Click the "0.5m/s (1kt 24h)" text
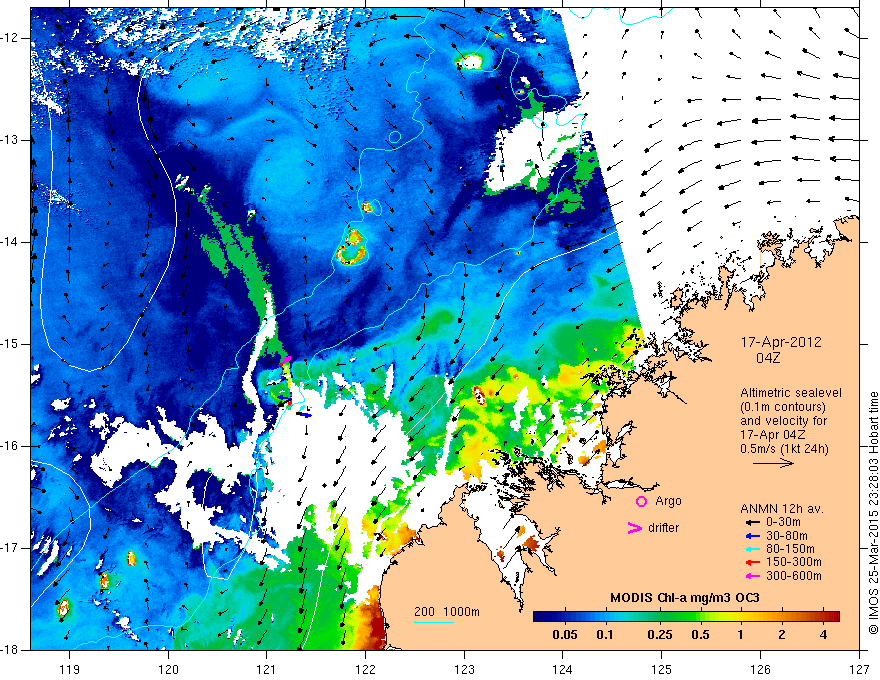 [784, 448]
